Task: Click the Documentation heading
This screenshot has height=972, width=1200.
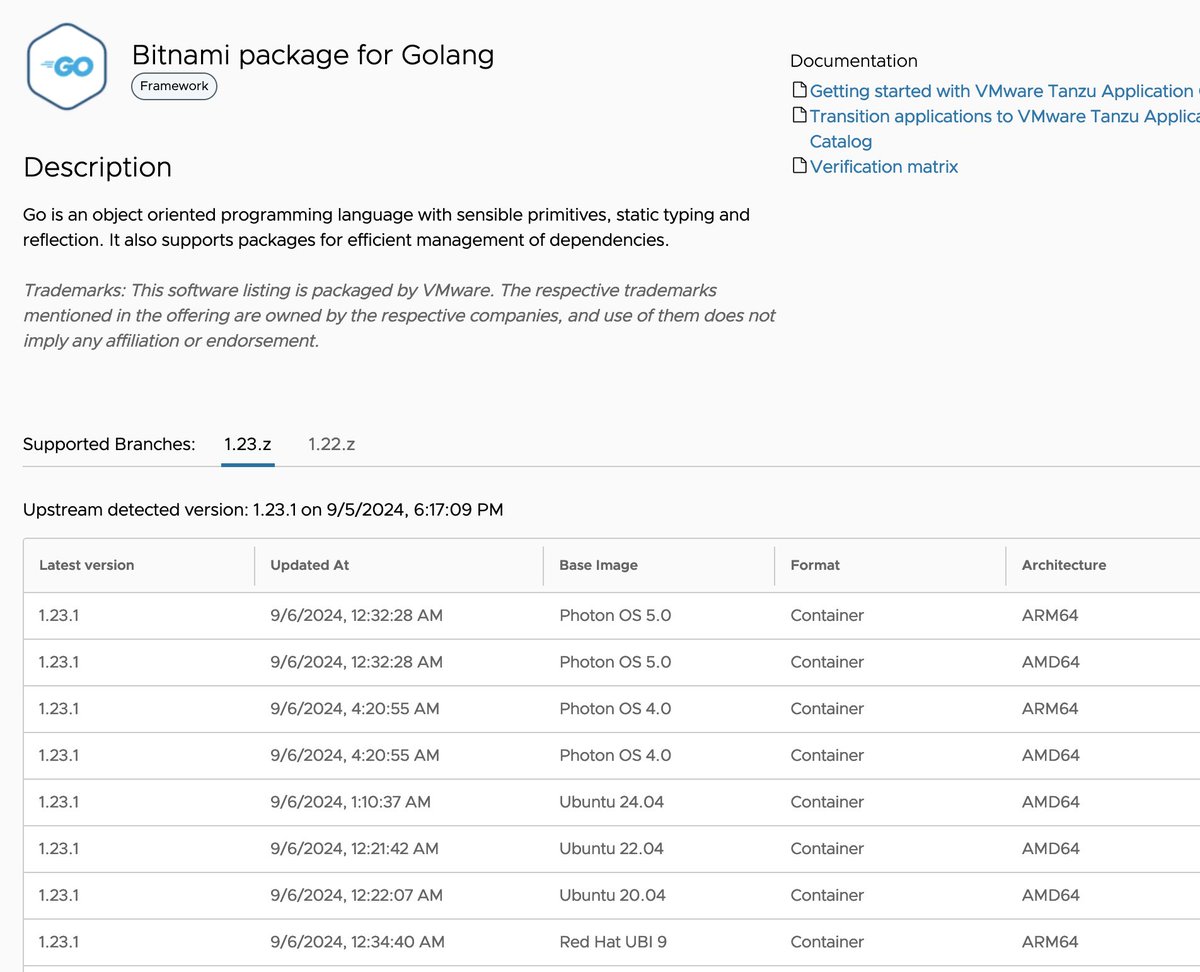Action: point(853,61)
